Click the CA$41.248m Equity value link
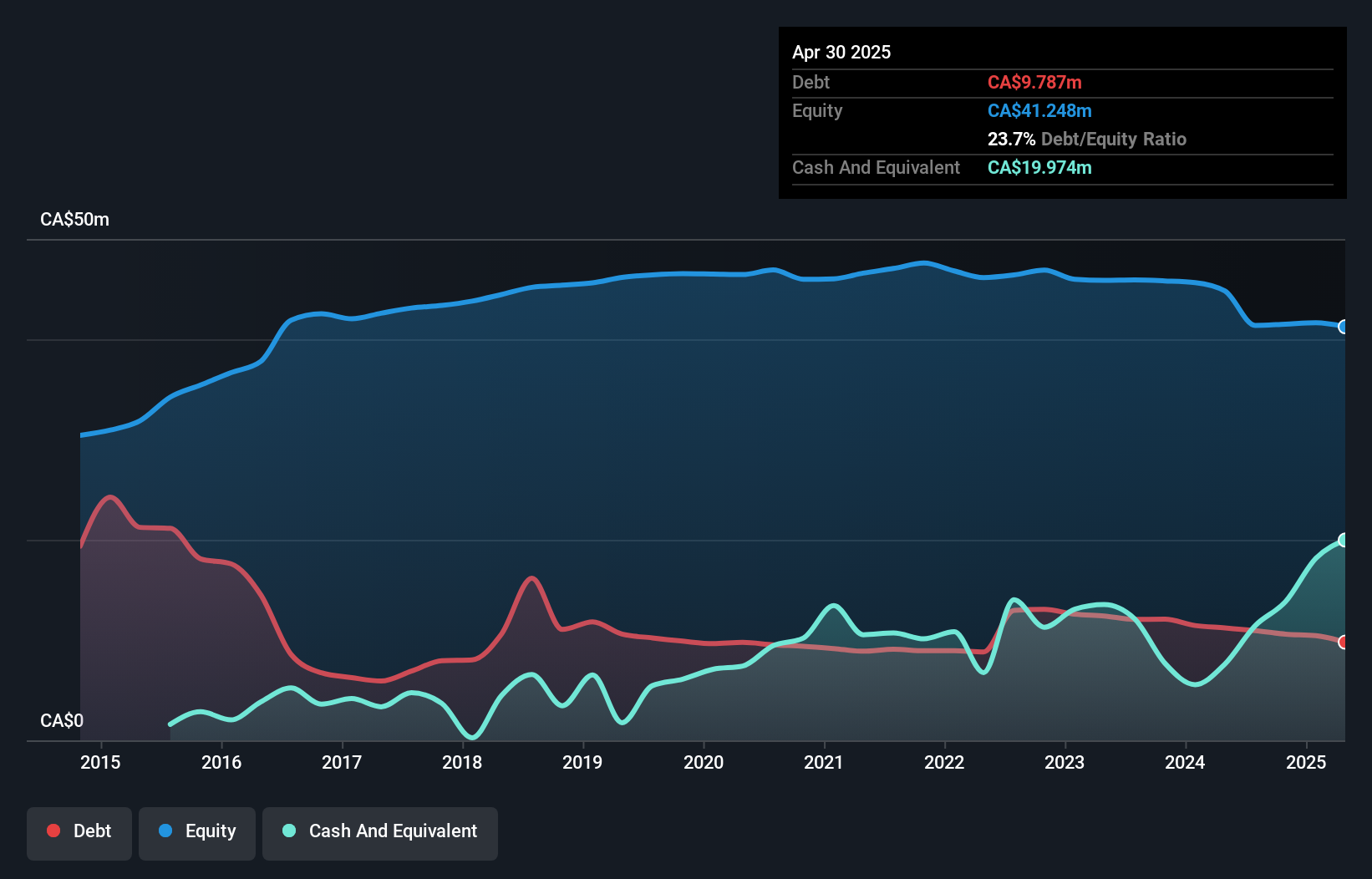 click(1039, 110)
